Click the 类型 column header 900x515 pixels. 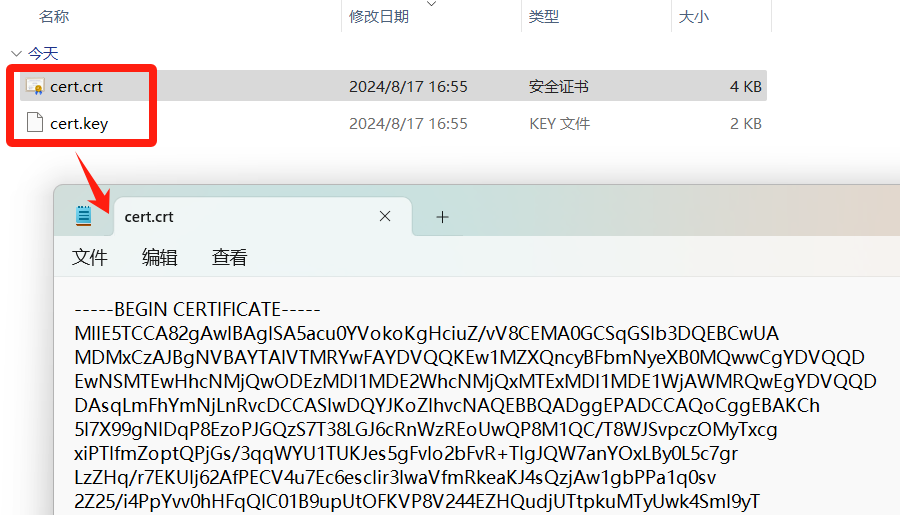pyautogui.click(x=544, y=17)
